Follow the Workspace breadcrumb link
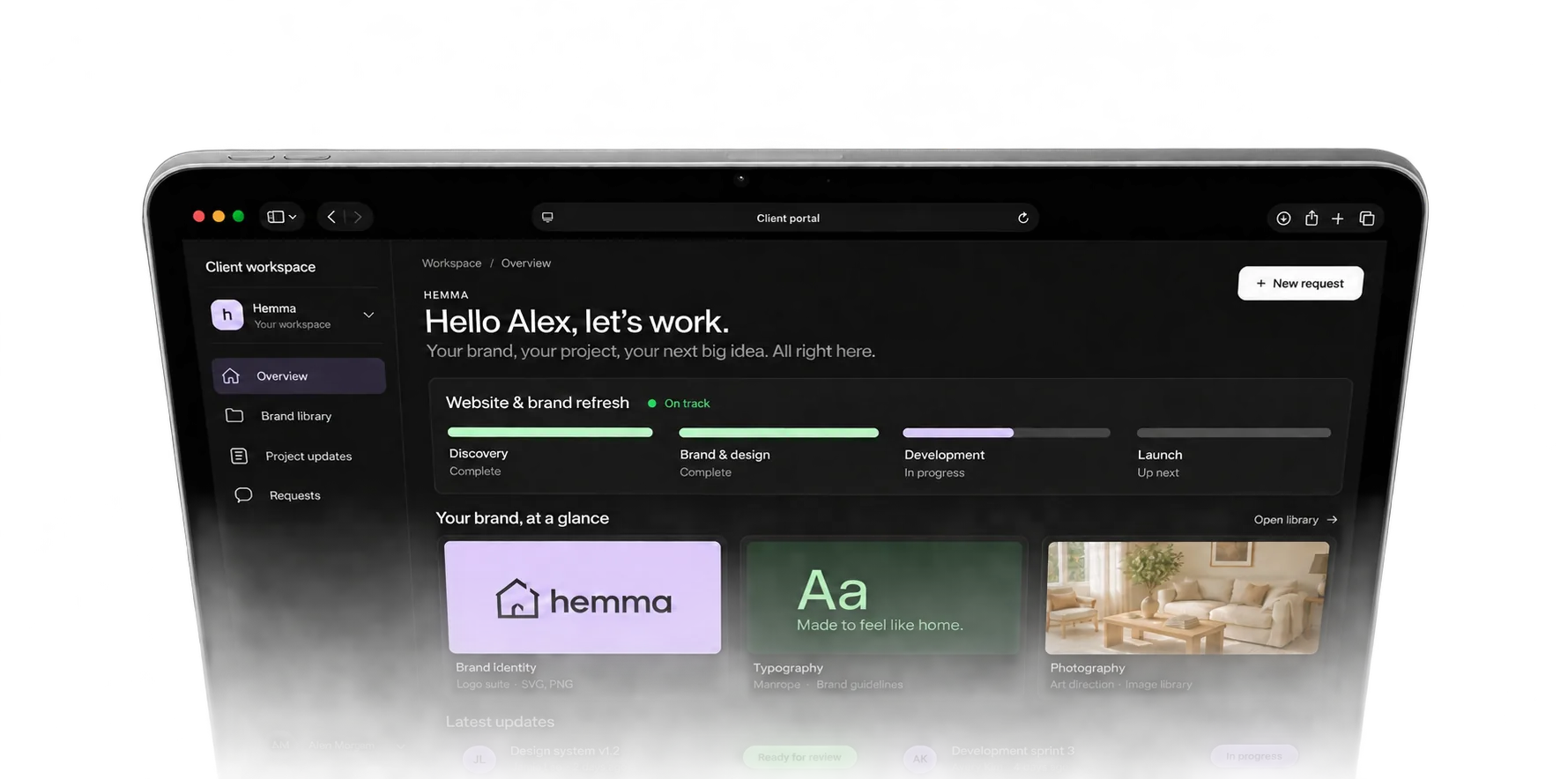The image size is (1568, 779). [x=451, y=263]
